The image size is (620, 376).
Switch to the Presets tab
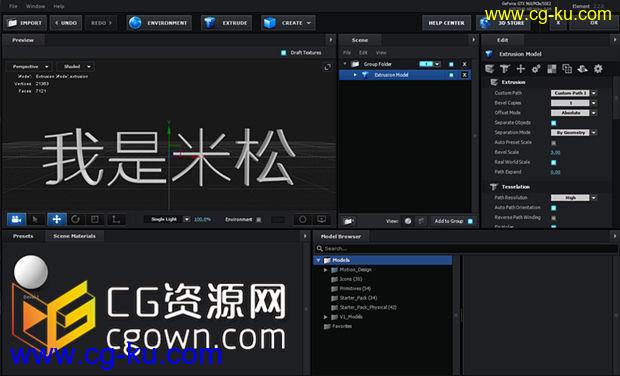23,236
